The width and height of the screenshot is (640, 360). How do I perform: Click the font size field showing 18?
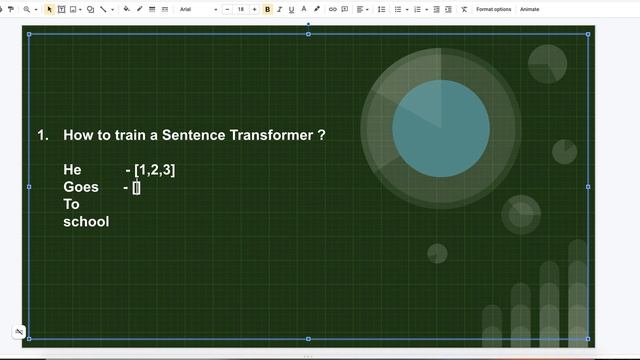[241, 9]
